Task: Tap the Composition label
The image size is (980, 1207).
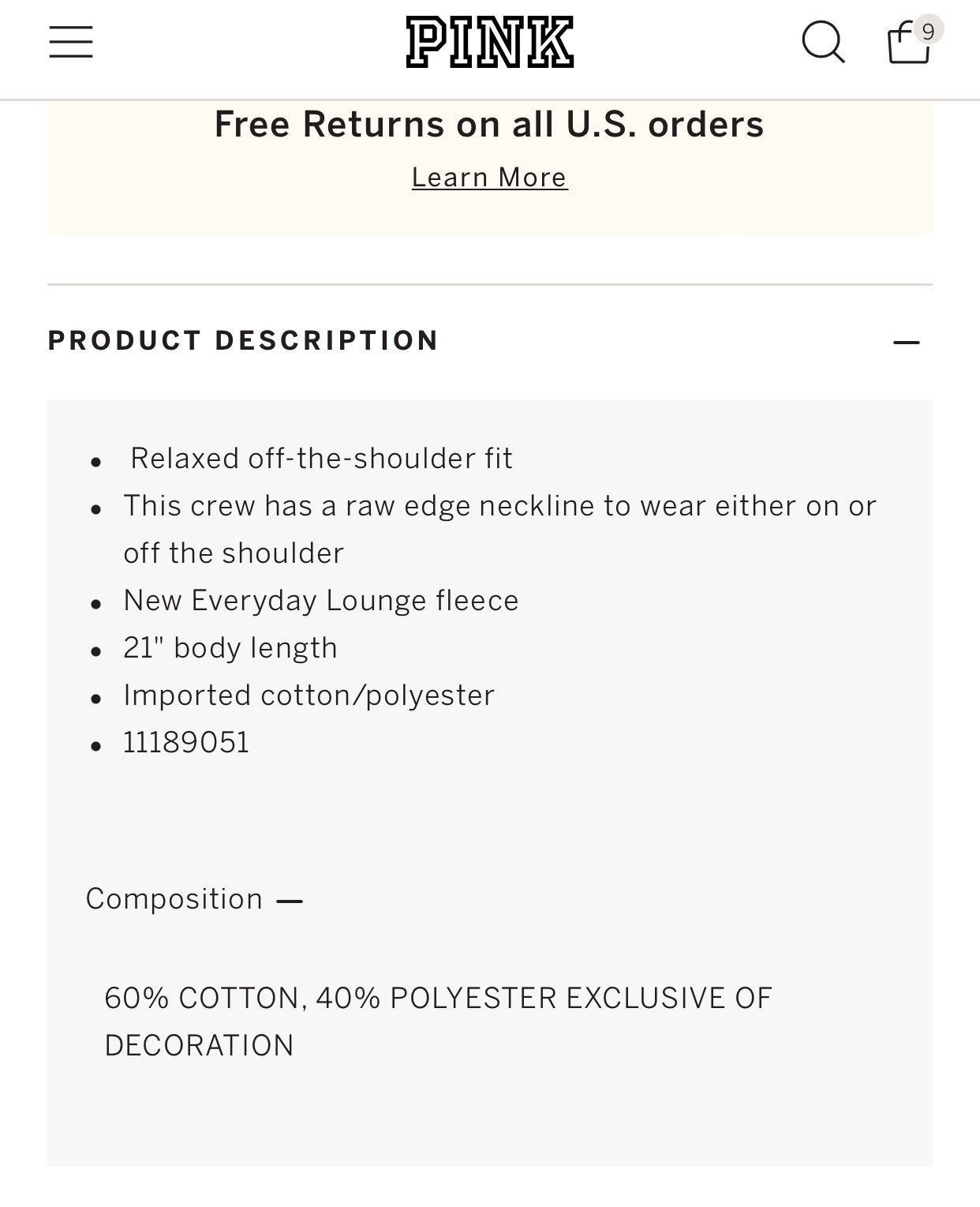Action: [x=174, y=899]
